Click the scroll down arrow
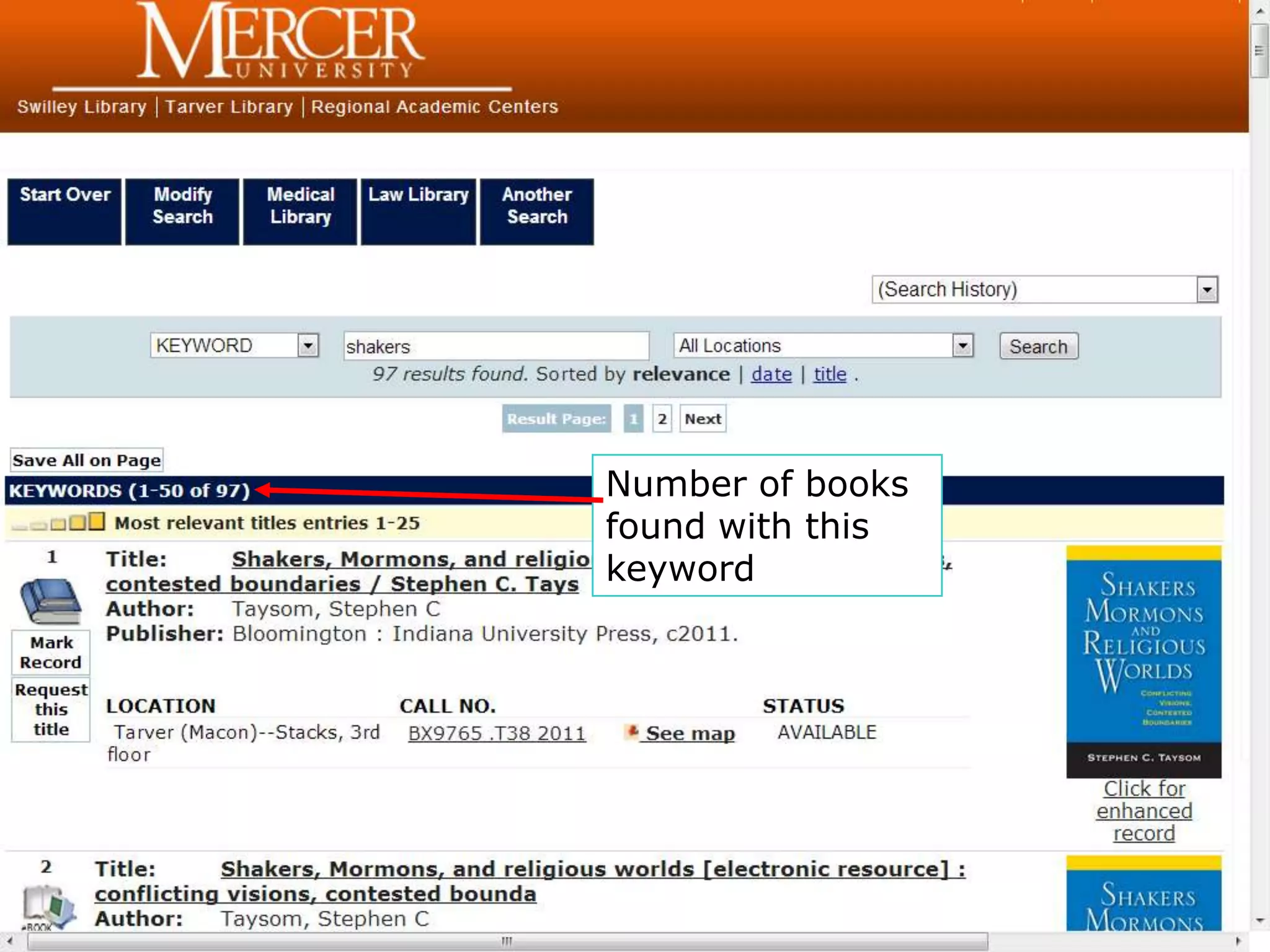Screen dimensions: 1270x952 click(1259, 920)
